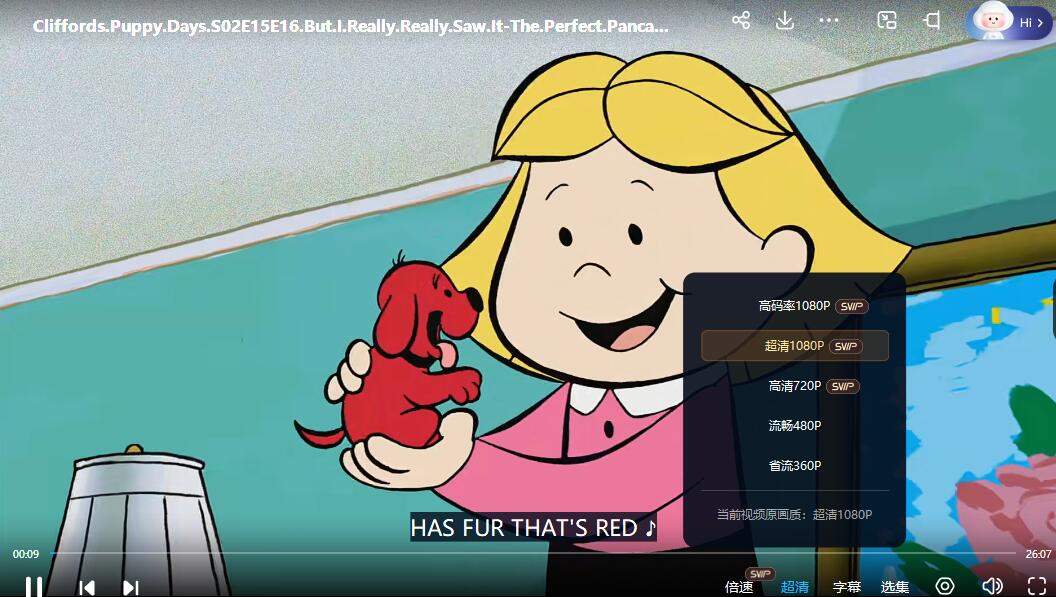
Task: Select 流畅480P quality
Action: tap(795, 426)
